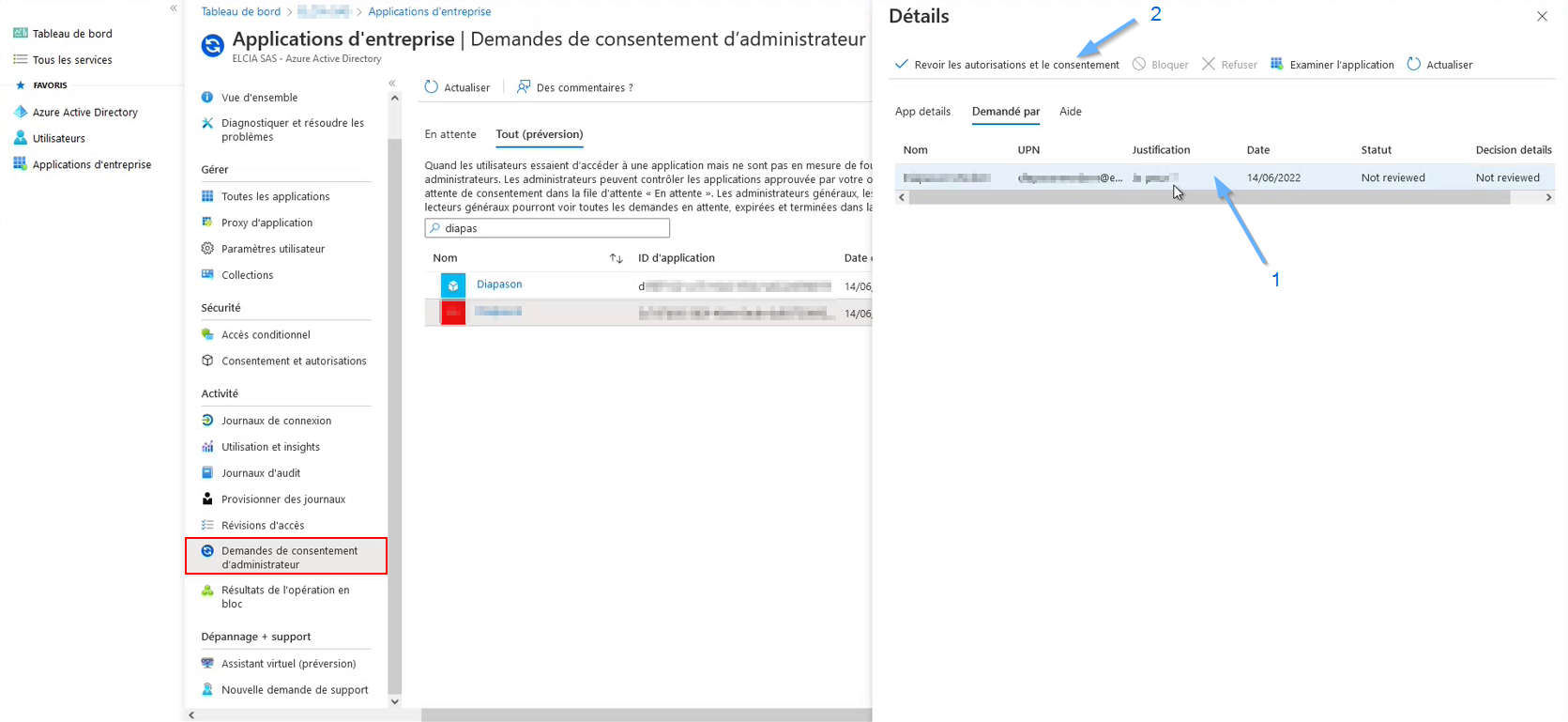Click the Azure Active Directory icon in favorites
Screen dimensions: 1568x722
tap(21, 112)
